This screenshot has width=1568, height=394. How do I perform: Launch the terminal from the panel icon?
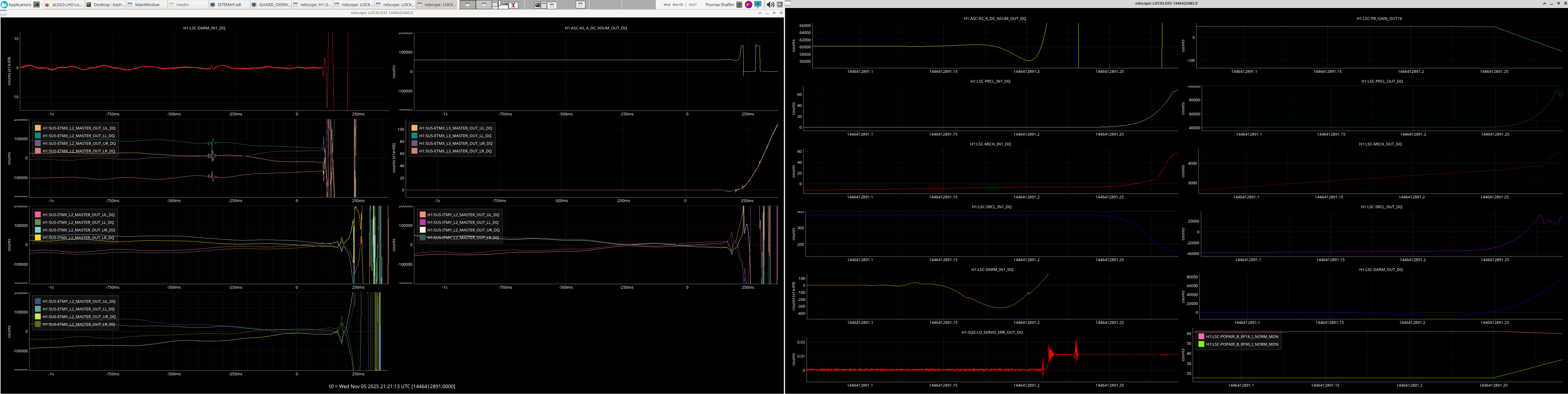coord(36,4)
